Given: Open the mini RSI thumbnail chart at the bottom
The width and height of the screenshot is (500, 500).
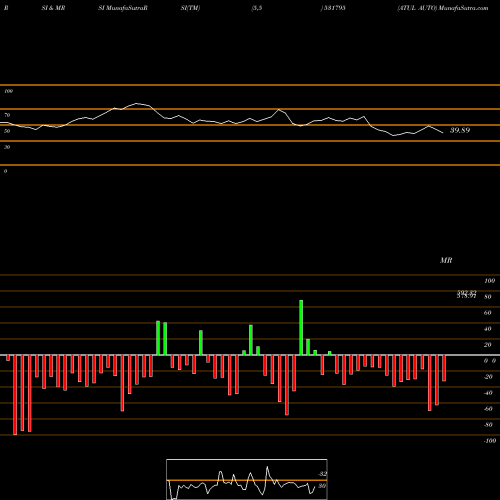Looking at the screenshot, I should point(247,479).
